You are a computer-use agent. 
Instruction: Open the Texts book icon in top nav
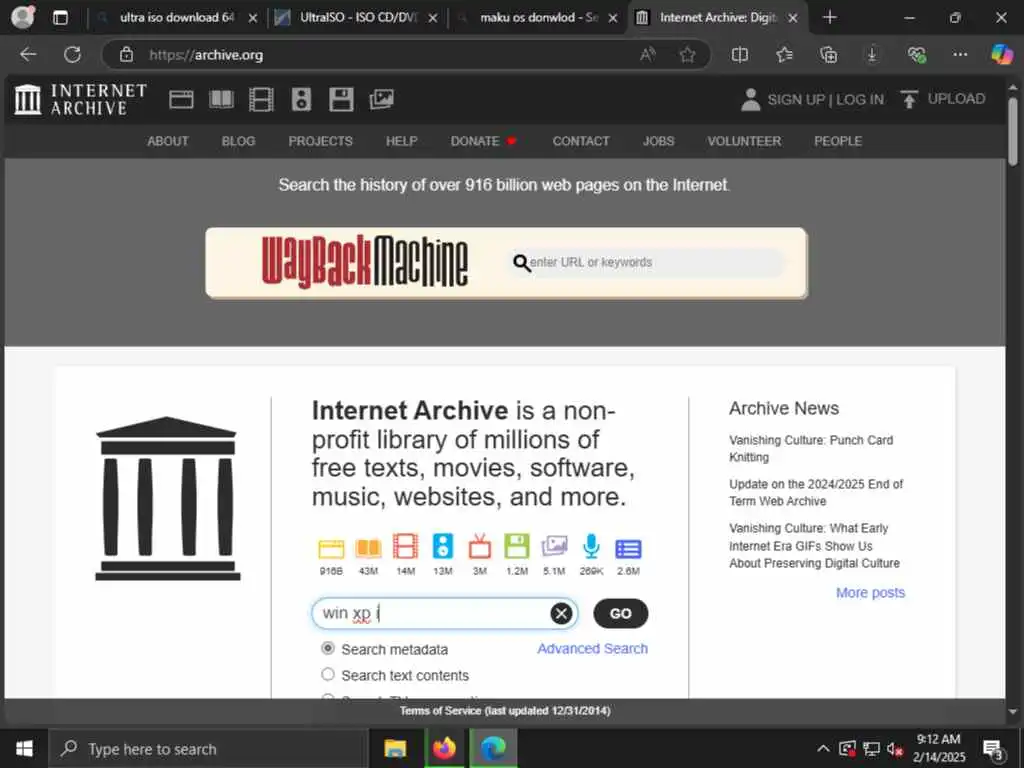coord(221,99)
